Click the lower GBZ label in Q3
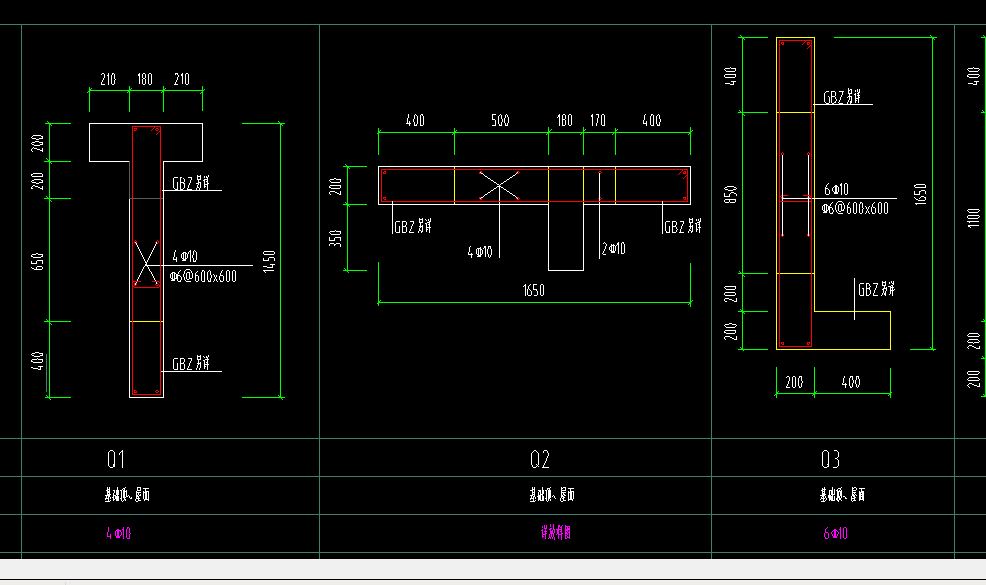The image size is (986, 585). [877, 289]
